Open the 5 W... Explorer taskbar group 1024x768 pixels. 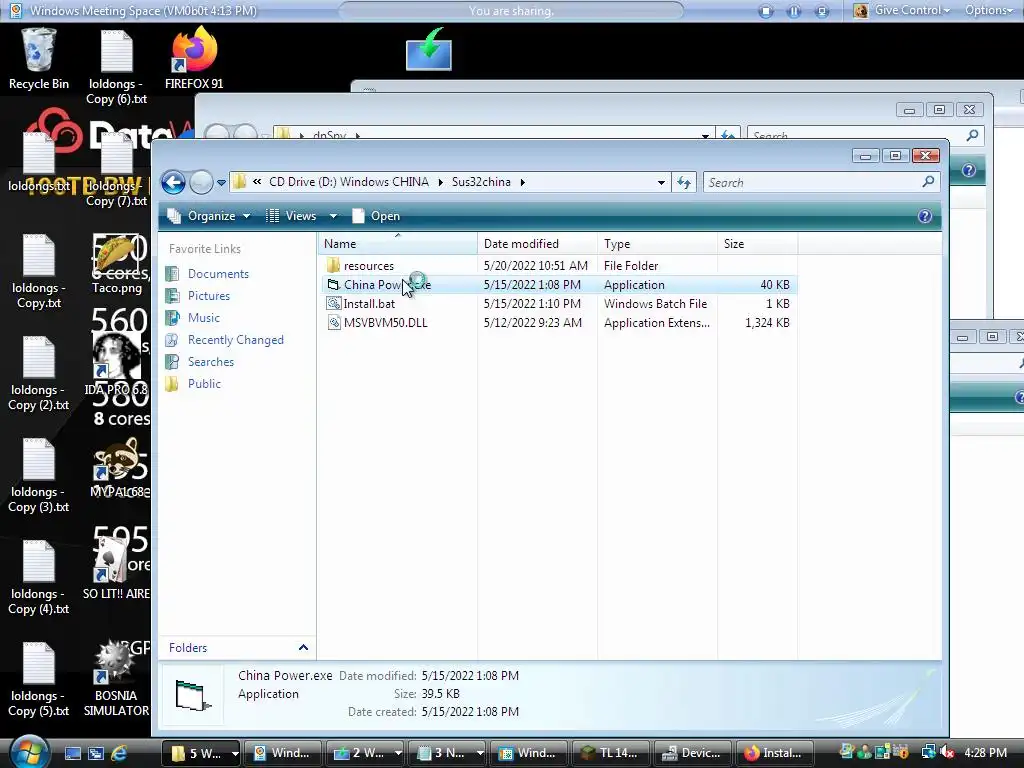pos(201,753)
